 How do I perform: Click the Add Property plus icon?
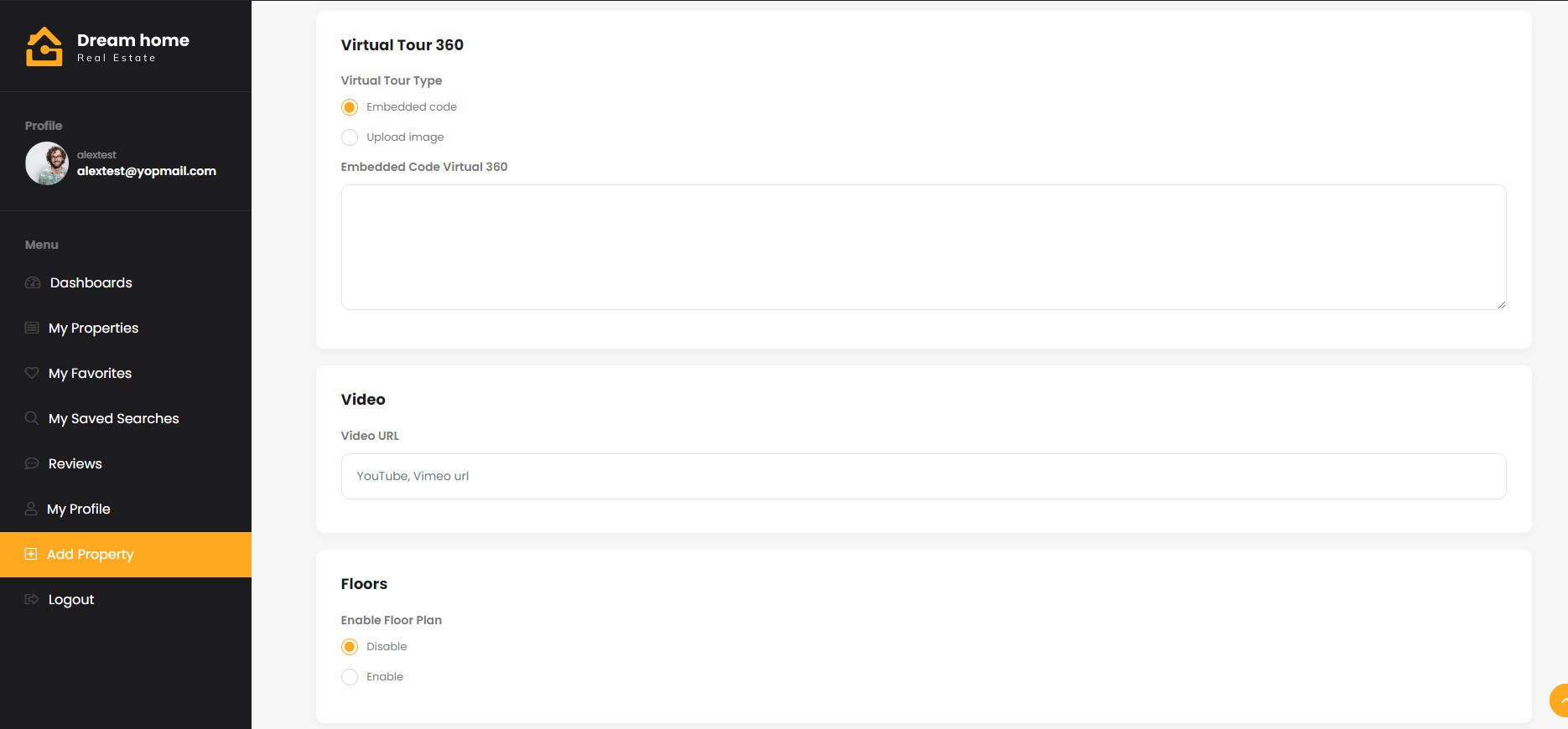[x=31, y=554]
